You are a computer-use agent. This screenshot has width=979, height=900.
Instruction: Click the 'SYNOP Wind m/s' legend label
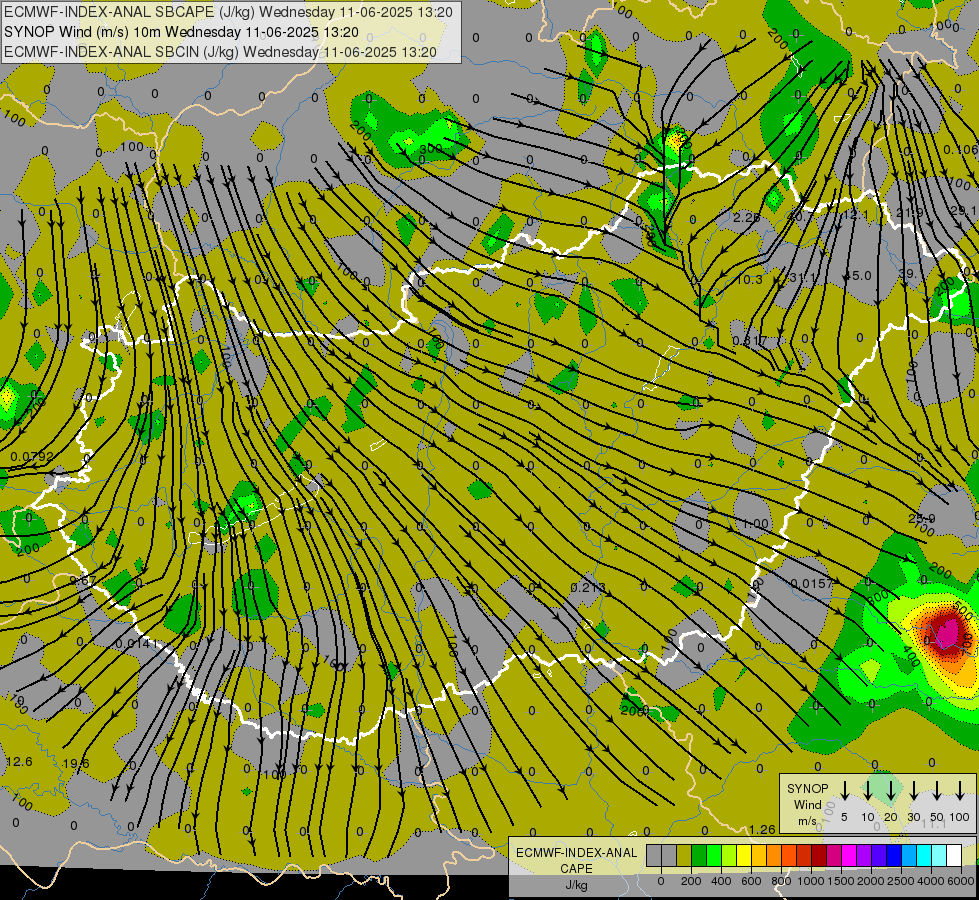(x=807, y=804)
